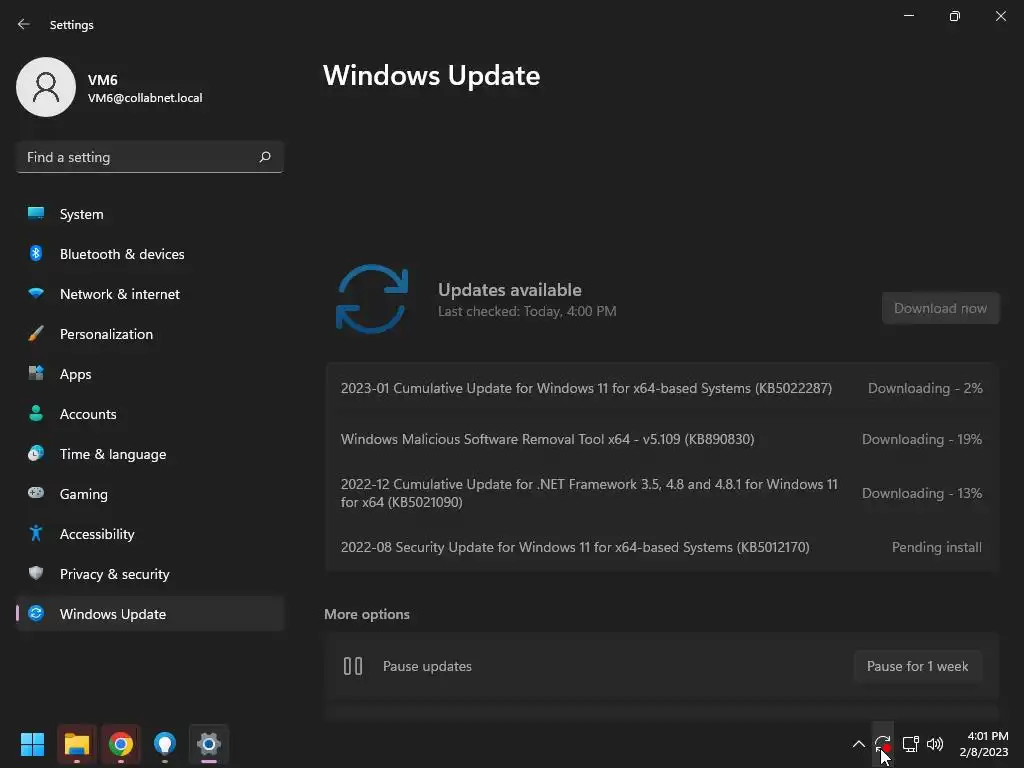Open File Explorer from taskbar
This screenshot has height=768, width=1024.
click(x=76, y=744)
